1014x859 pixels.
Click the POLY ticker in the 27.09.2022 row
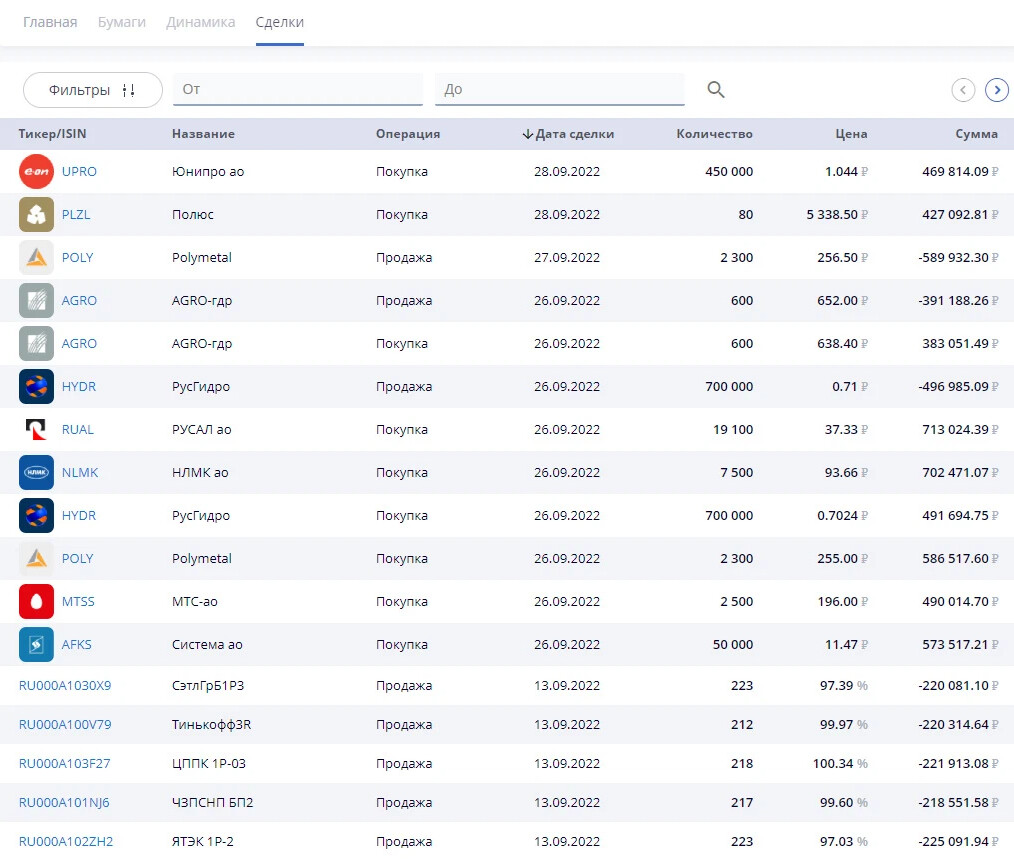(78, 257)
